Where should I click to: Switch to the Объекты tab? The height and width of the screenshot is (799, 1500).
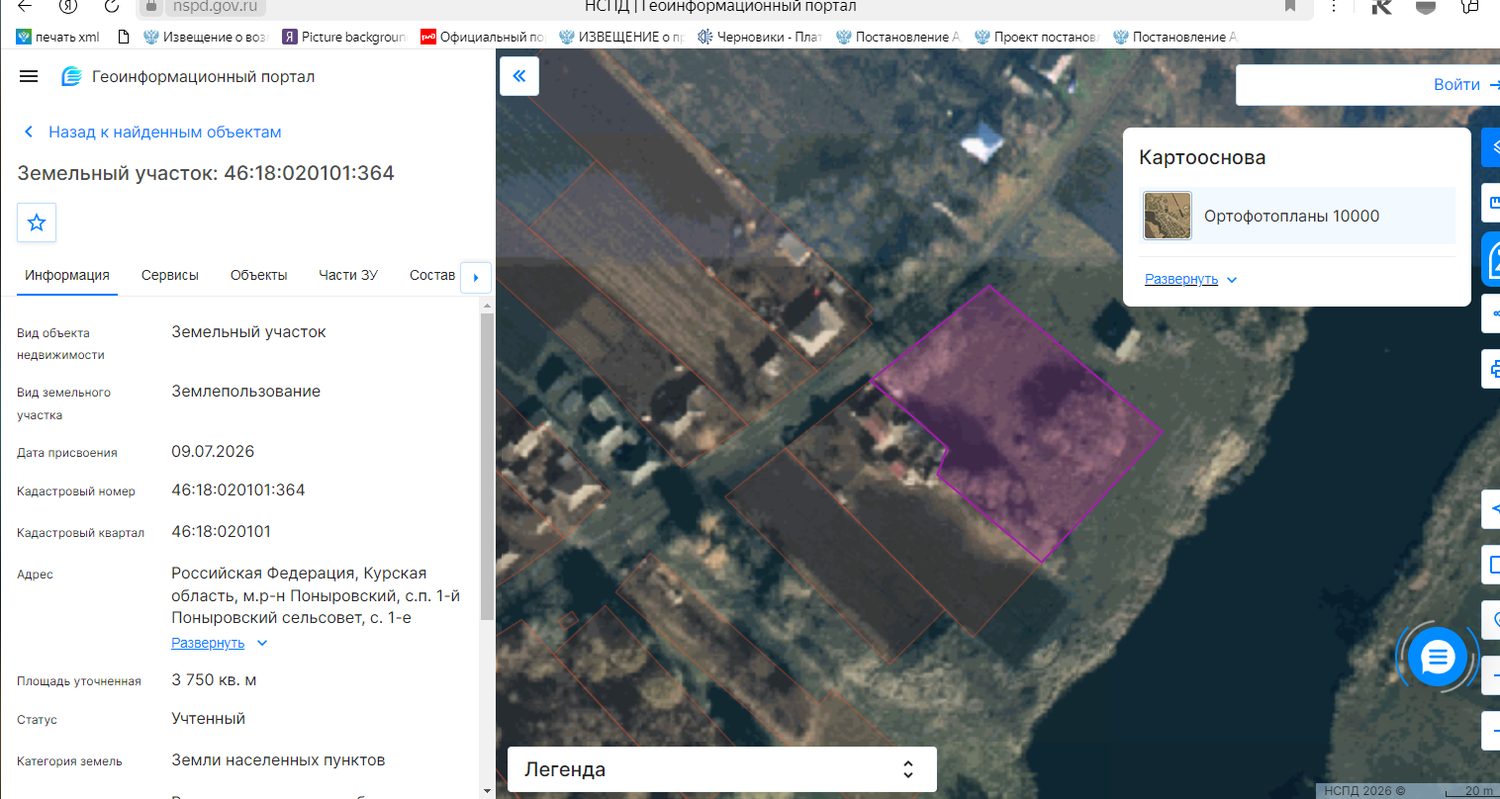point(259,275)
